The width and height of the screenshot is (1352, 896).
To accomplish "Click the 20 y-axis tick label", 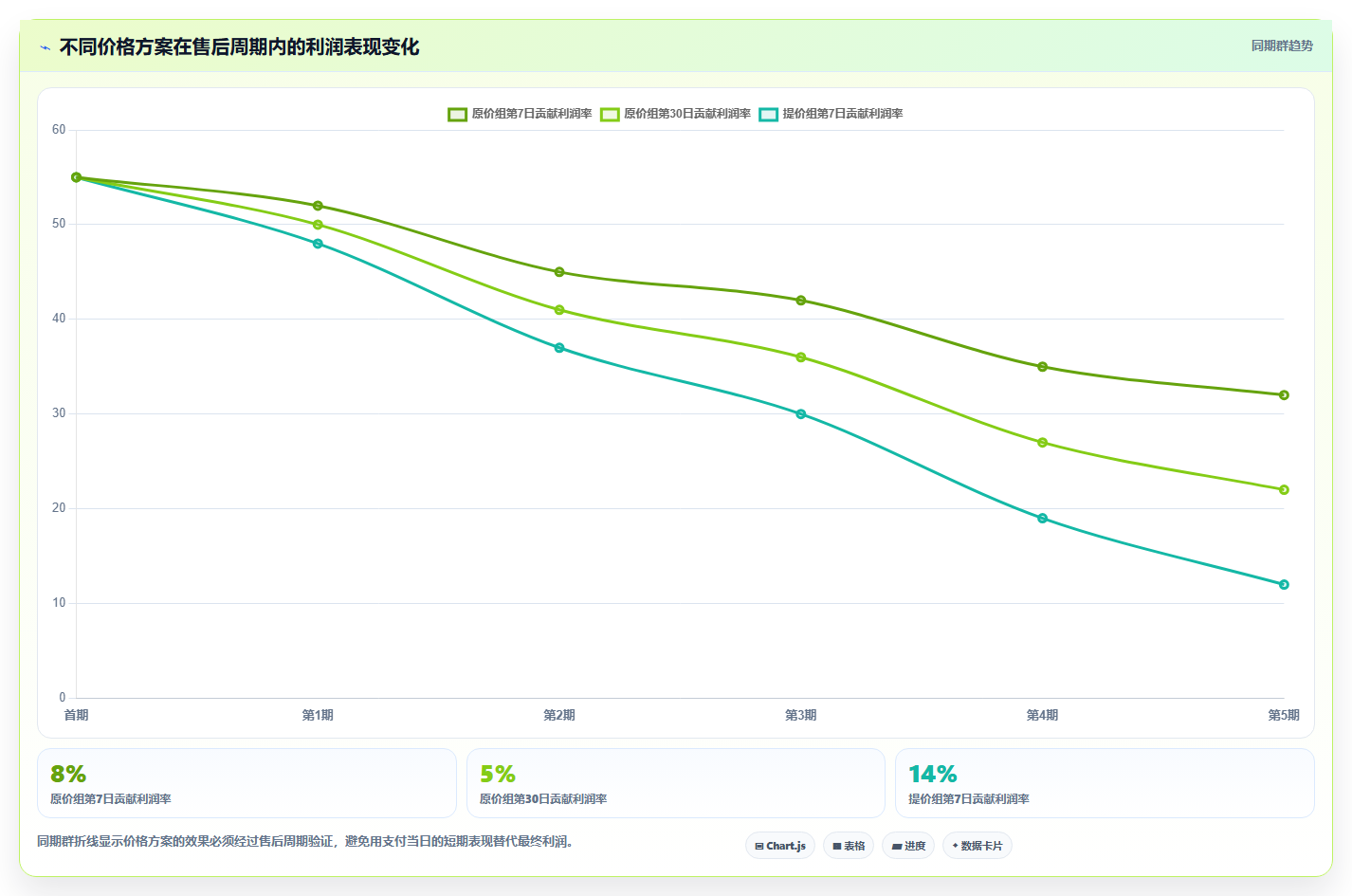I will [59, 508].
